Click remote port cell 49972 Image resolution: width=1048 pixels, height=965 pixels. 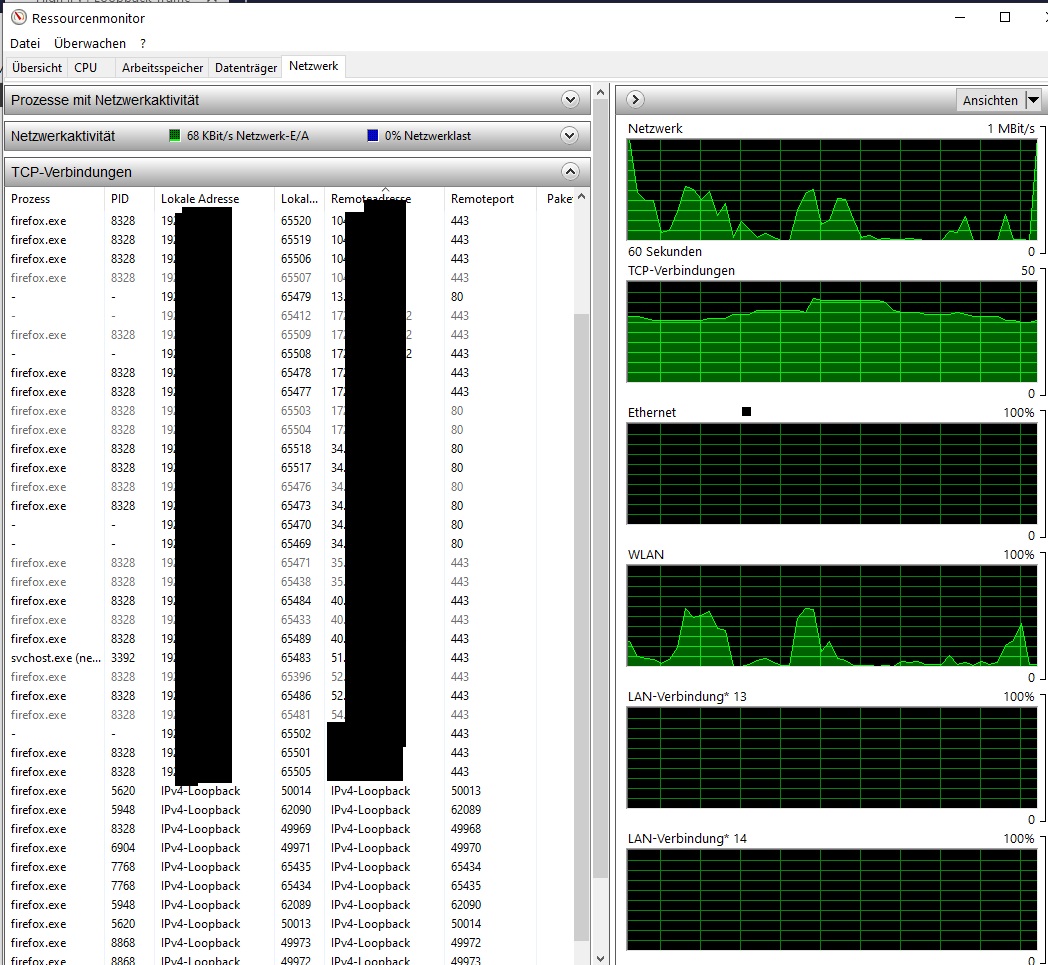[x=466, y=942]
